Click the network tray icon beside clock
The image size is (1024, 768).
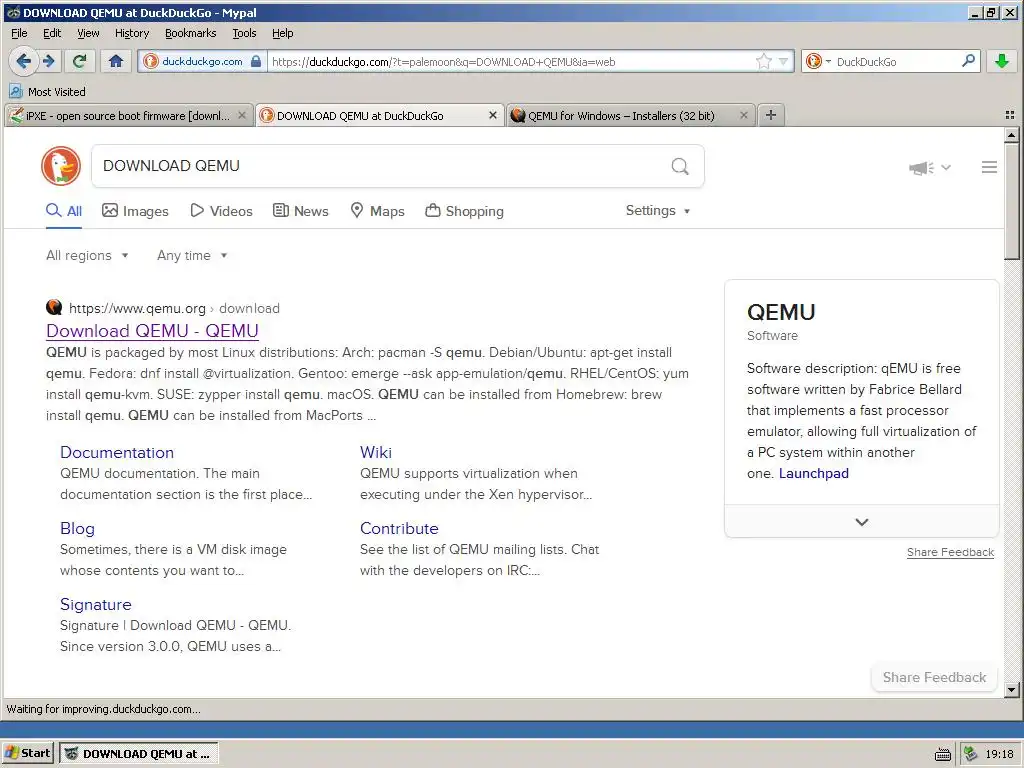[x=970, y=754]
